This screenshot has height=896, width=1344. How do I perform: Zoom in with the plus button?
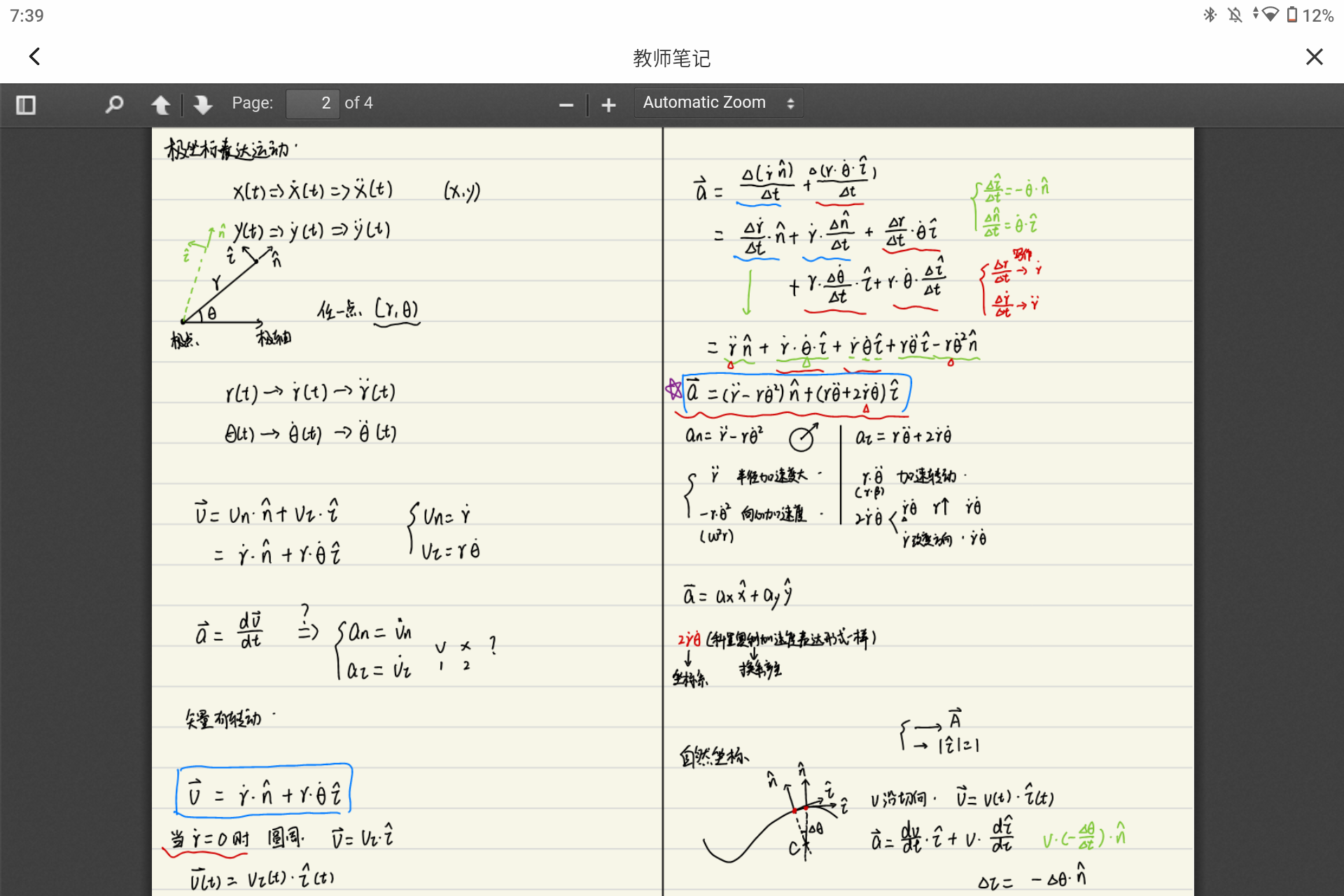coord(608,105)
